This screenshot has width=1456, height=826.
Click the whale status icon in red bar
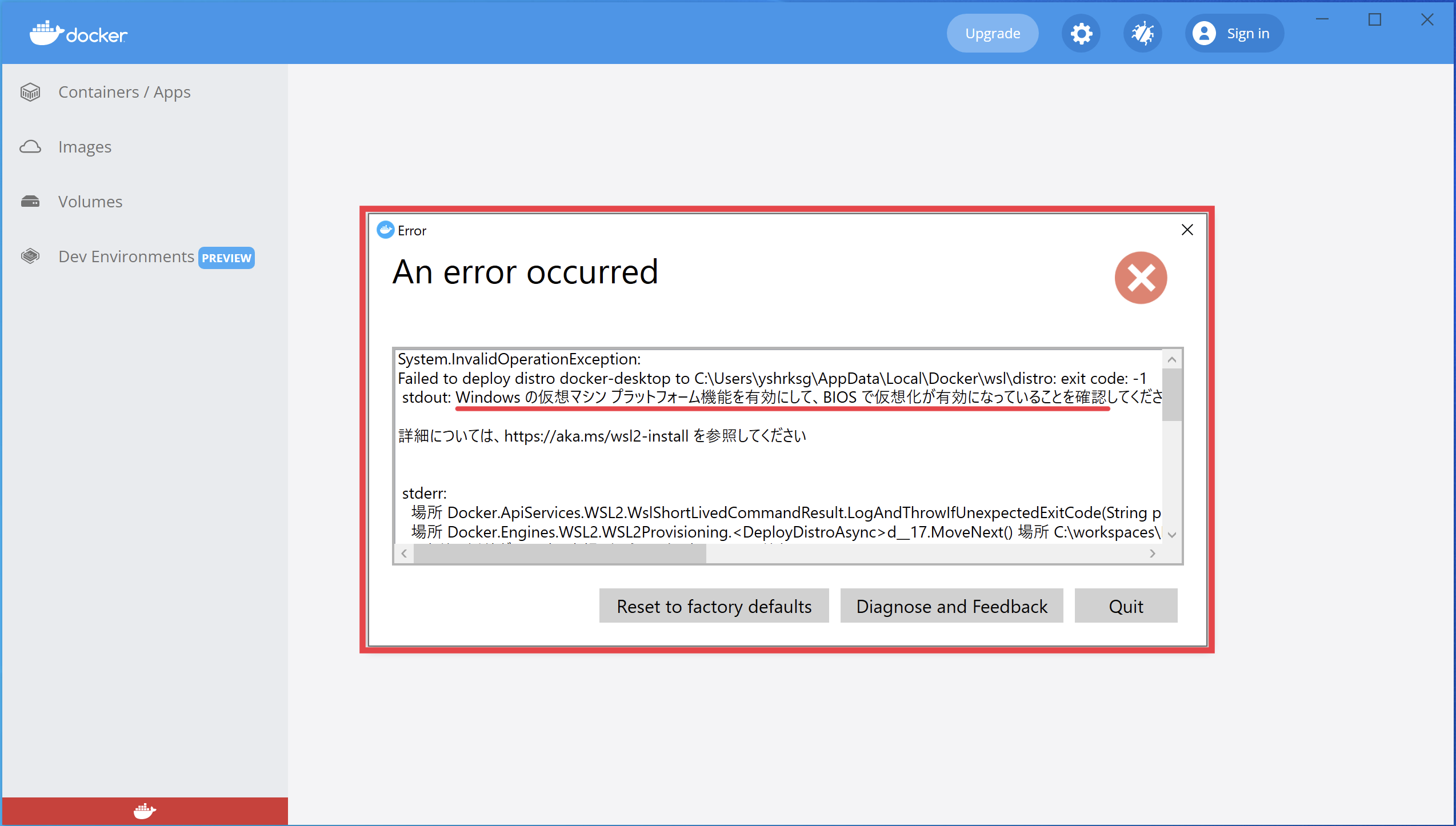tap(145, 811)
